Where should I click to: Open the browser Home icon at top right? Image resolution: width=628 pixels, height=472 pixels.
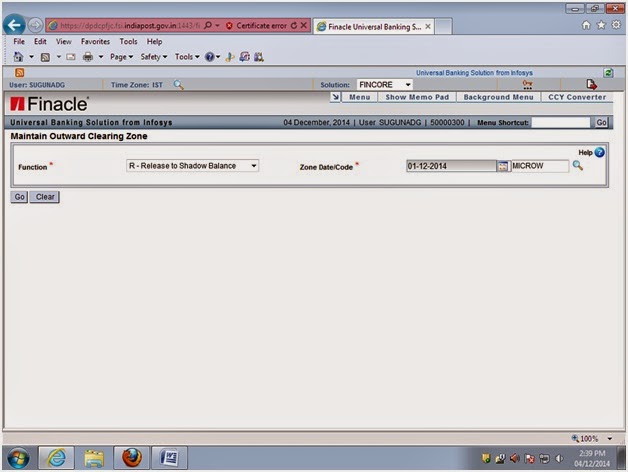point(586,25)
